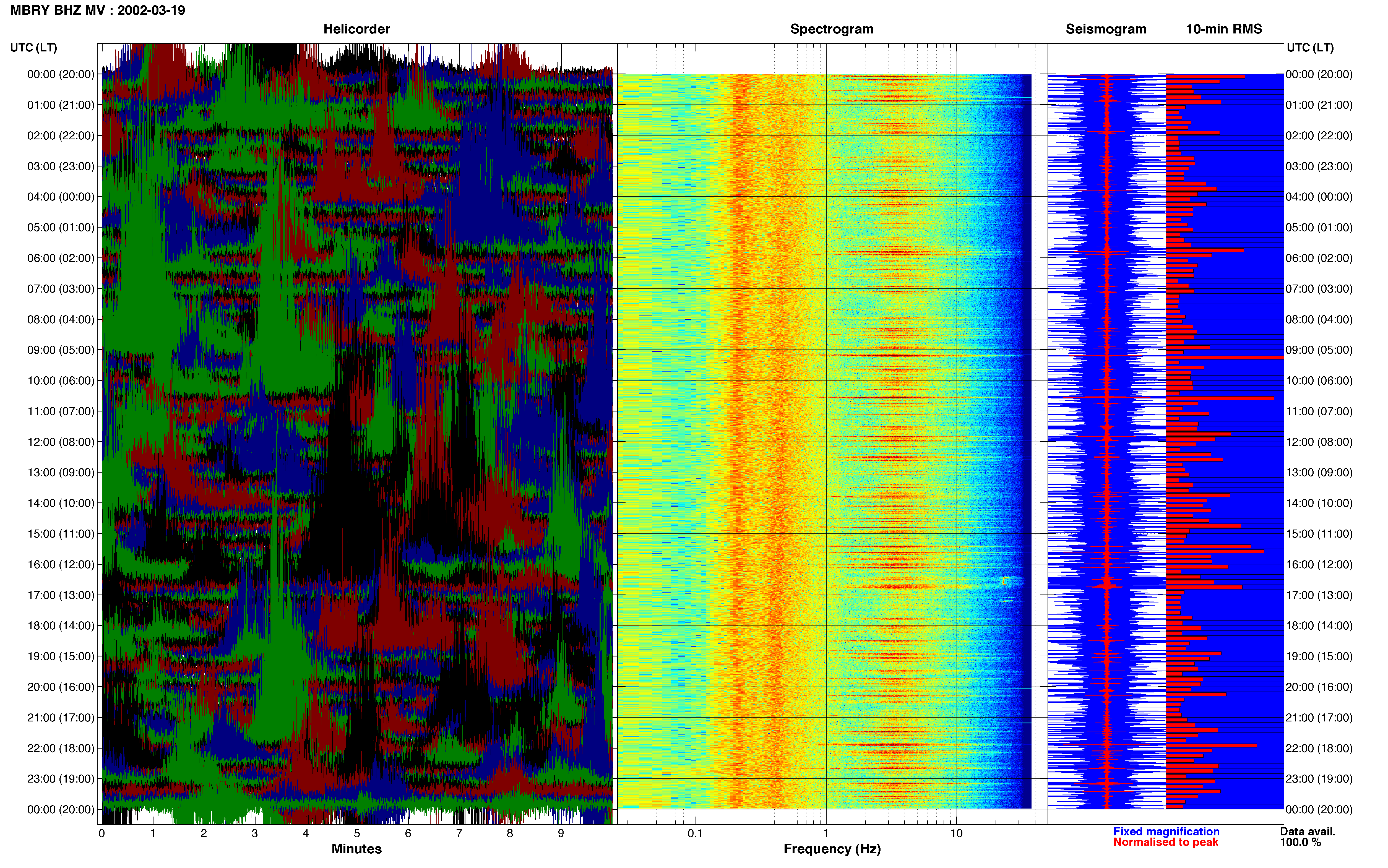This screenshot has height=868, width=1388.
Task: Click '01:00 (21:00)' on the left helicorder axis
Action: pos(61,105)
